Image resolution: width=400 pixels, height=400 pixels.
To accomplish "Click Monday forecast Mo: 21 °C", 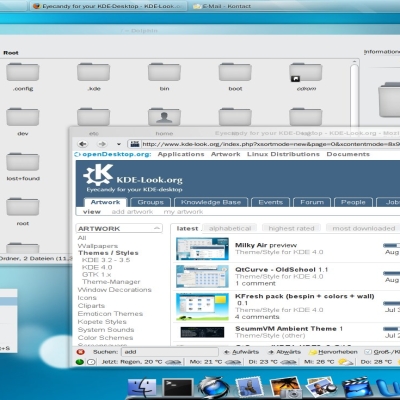I will [x=215, y=362].
